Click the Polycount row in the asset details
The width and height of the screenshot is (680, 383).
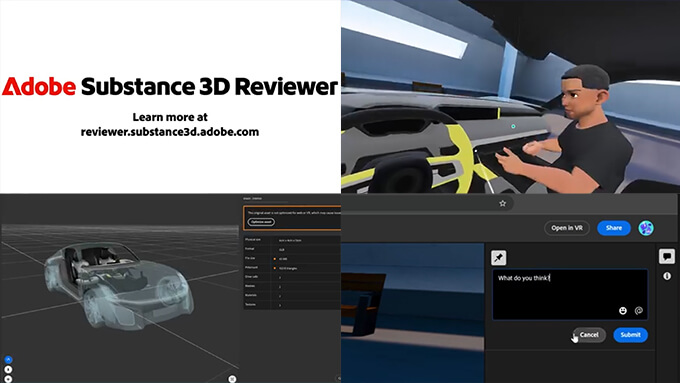292,268
